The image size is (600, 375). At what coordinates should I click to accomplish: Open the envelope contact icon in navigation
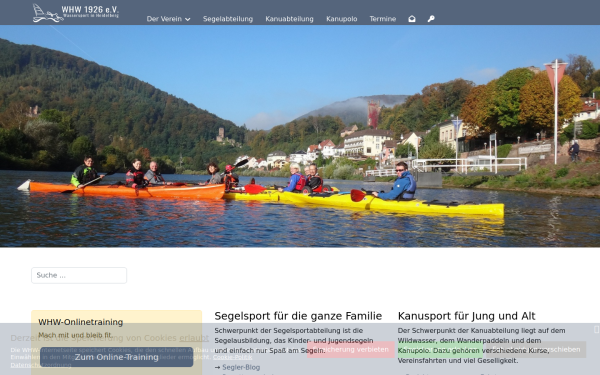[412, 19]
